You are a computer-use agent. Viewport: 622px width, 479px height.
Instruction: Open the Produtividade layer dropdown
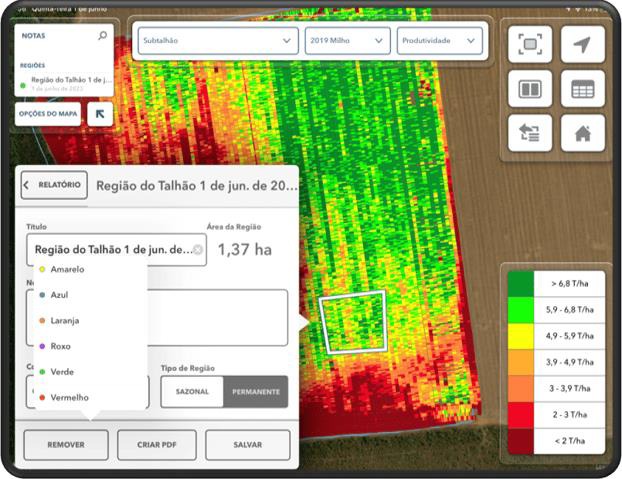[x=439, y=41]
